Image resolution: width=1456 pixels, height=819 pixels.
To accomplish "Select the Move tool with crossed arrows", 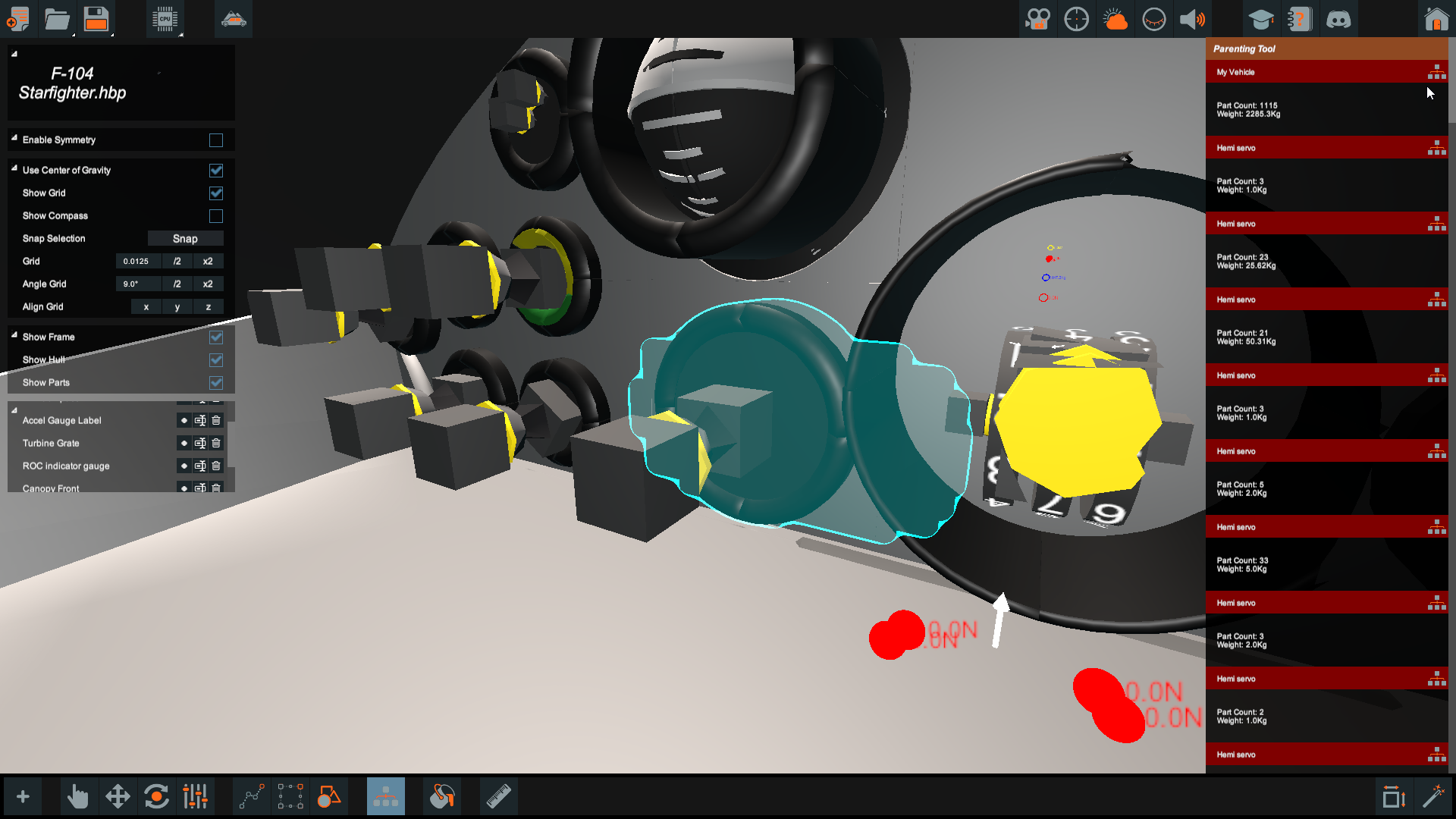I will [118, 797].
